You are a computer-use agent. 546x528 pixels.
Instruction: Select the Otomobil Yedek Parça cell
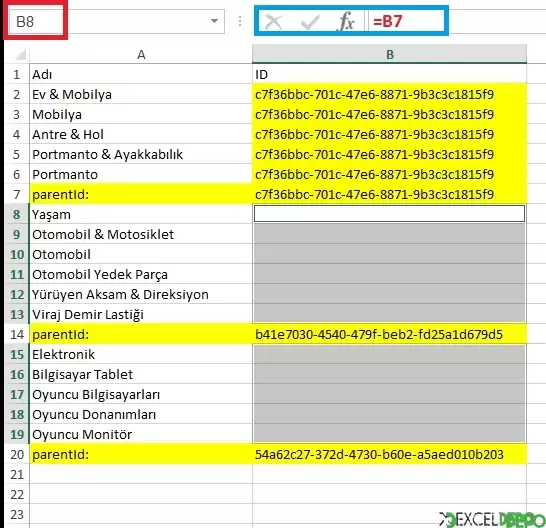pos(141,274)
